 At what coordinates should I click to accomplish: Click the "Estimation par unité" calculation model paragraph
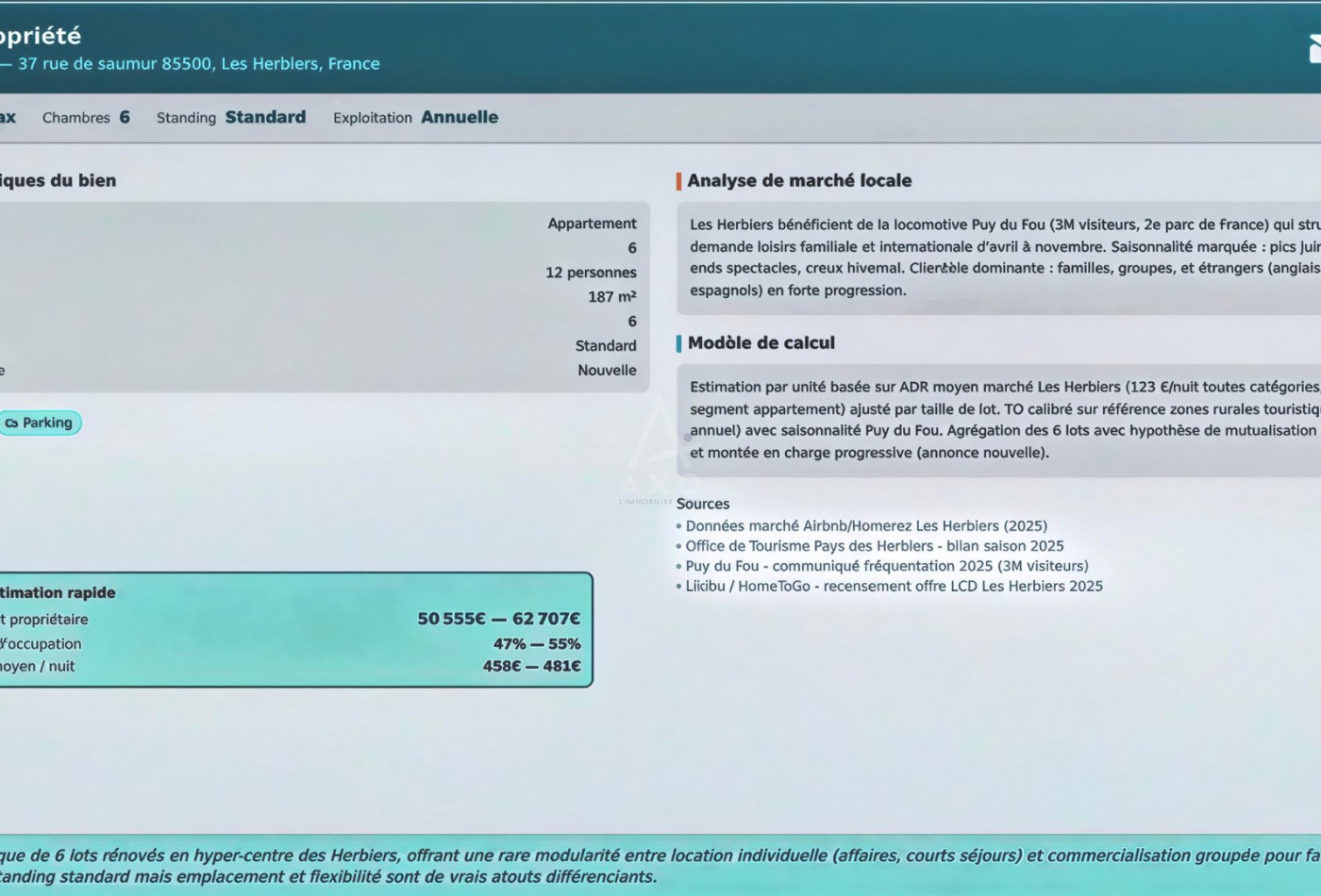(1004, 420)
